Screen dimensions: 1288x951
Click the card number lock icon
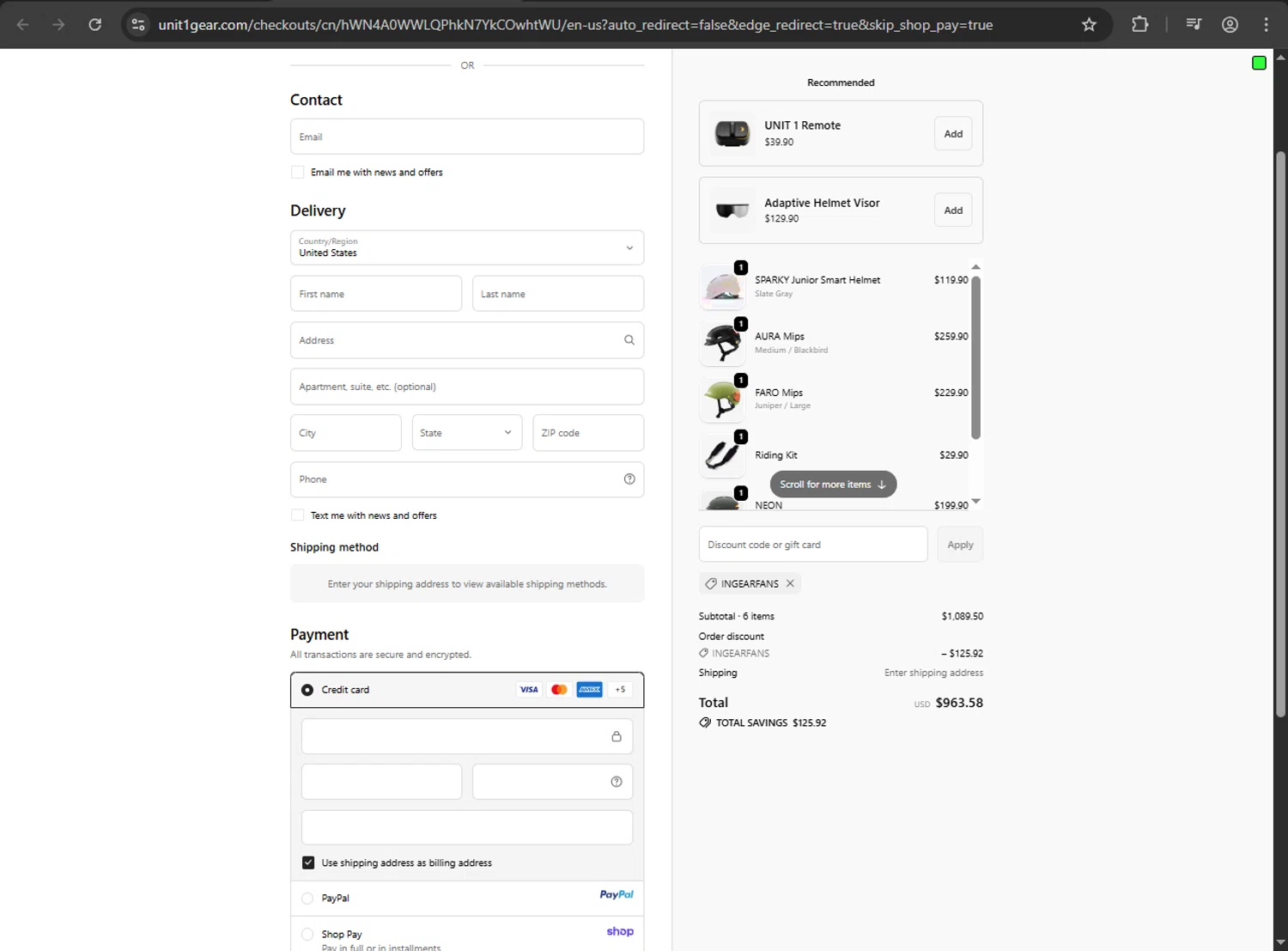(617, 736)
